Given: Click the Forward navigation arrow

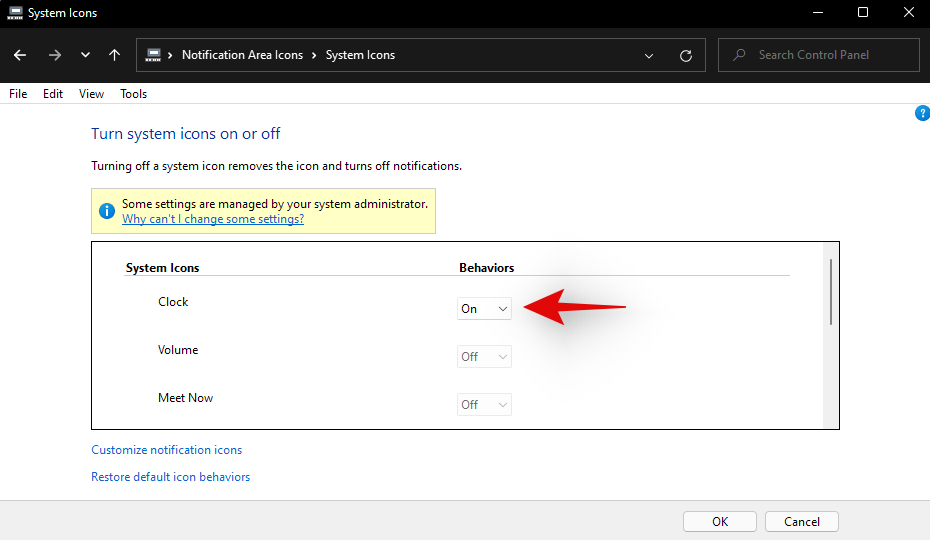Looking at the screenshot, I should tap(54, 55).
